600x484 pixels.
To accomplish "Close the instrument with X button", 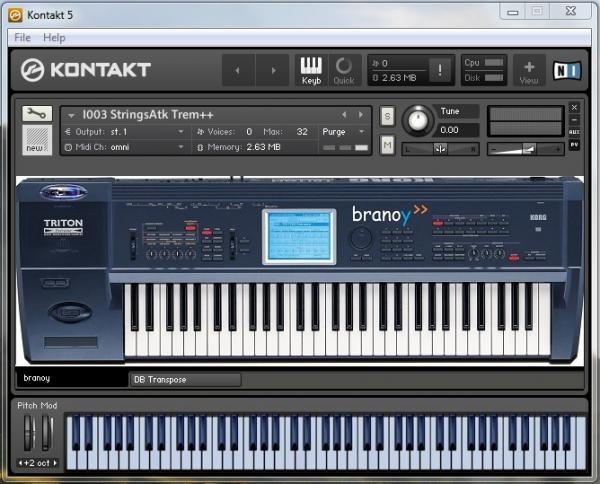I will tap(574, 108).
